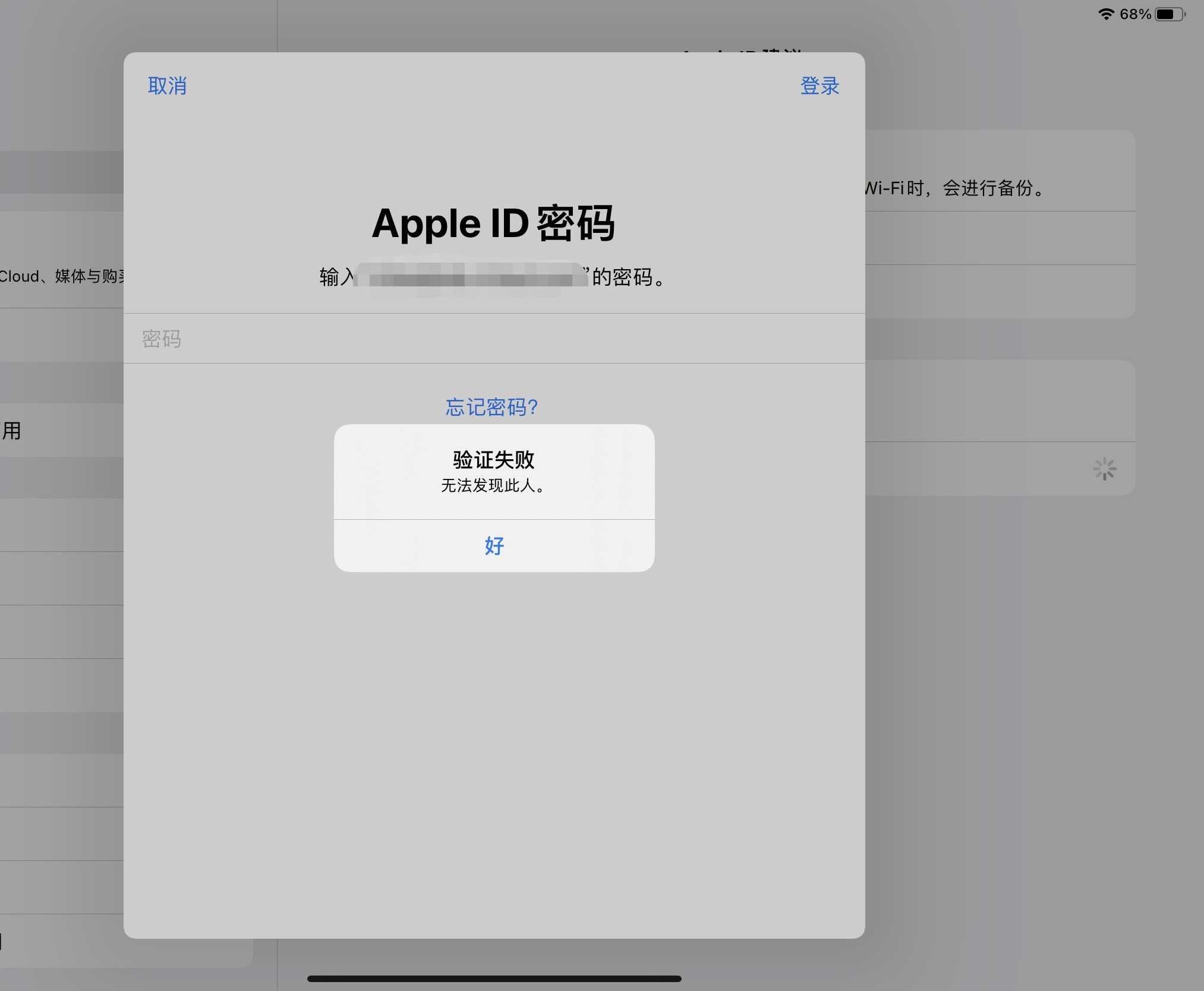This screenshot has width=1204, height=991.
Task: Open the 忘记密码? link
Action: 492,407
